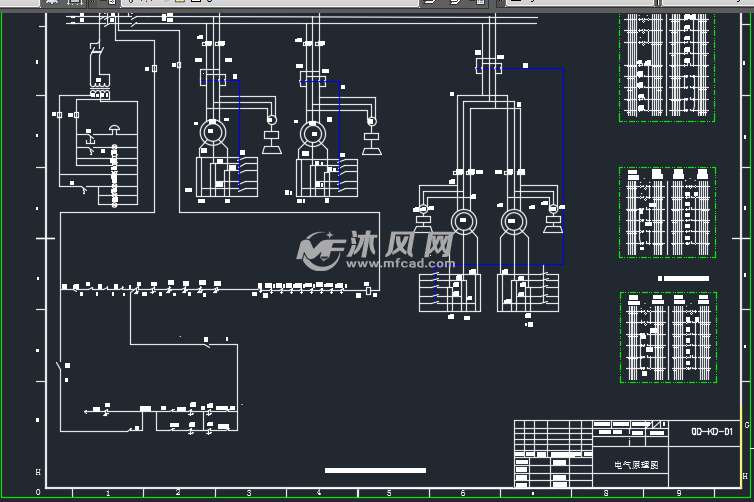Click the brake symbol at far right of blue loop
The image size is (754, 502).
coord(553,219)
